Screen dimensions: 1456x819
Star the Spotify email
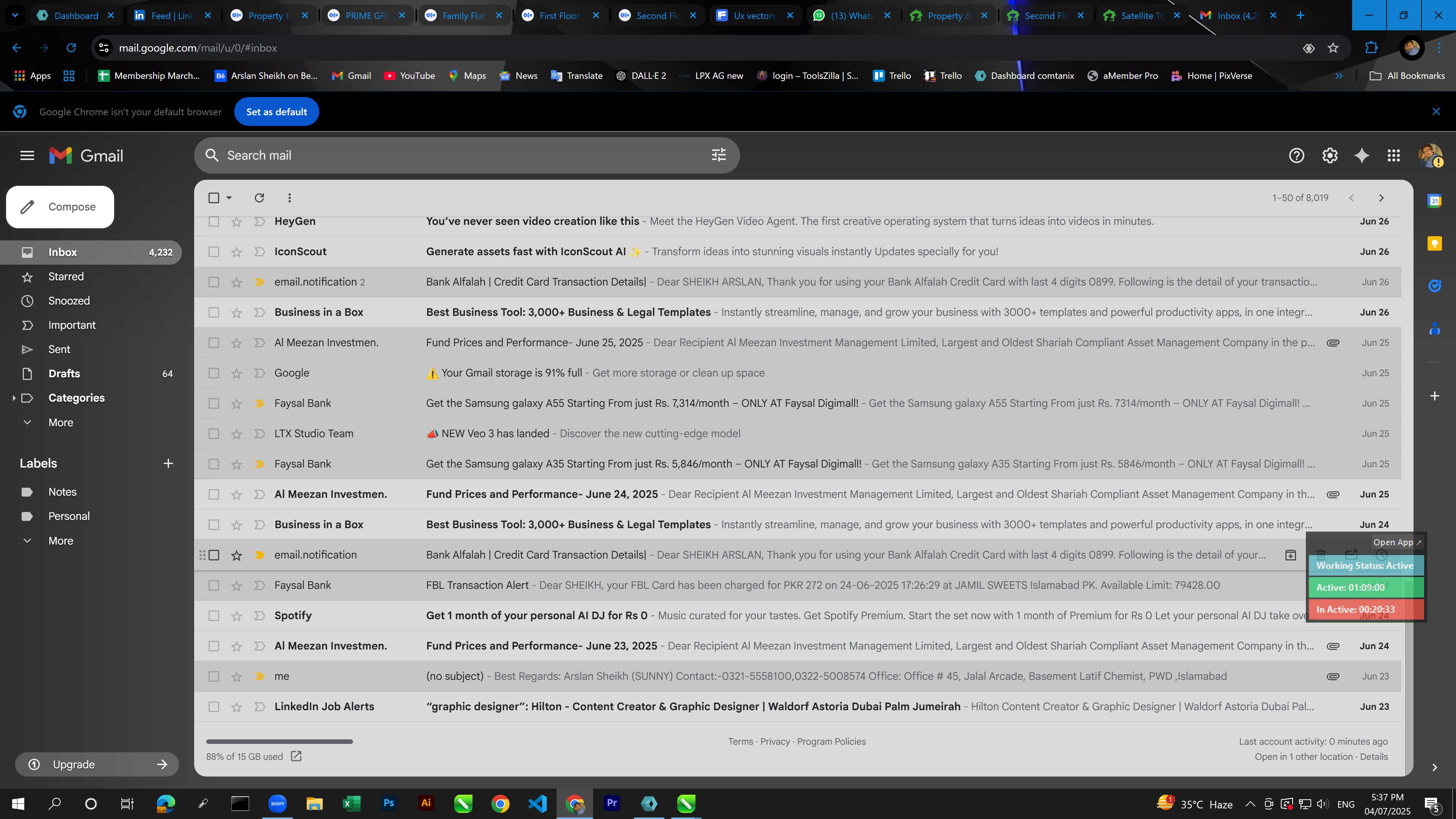tap(236, 616)
